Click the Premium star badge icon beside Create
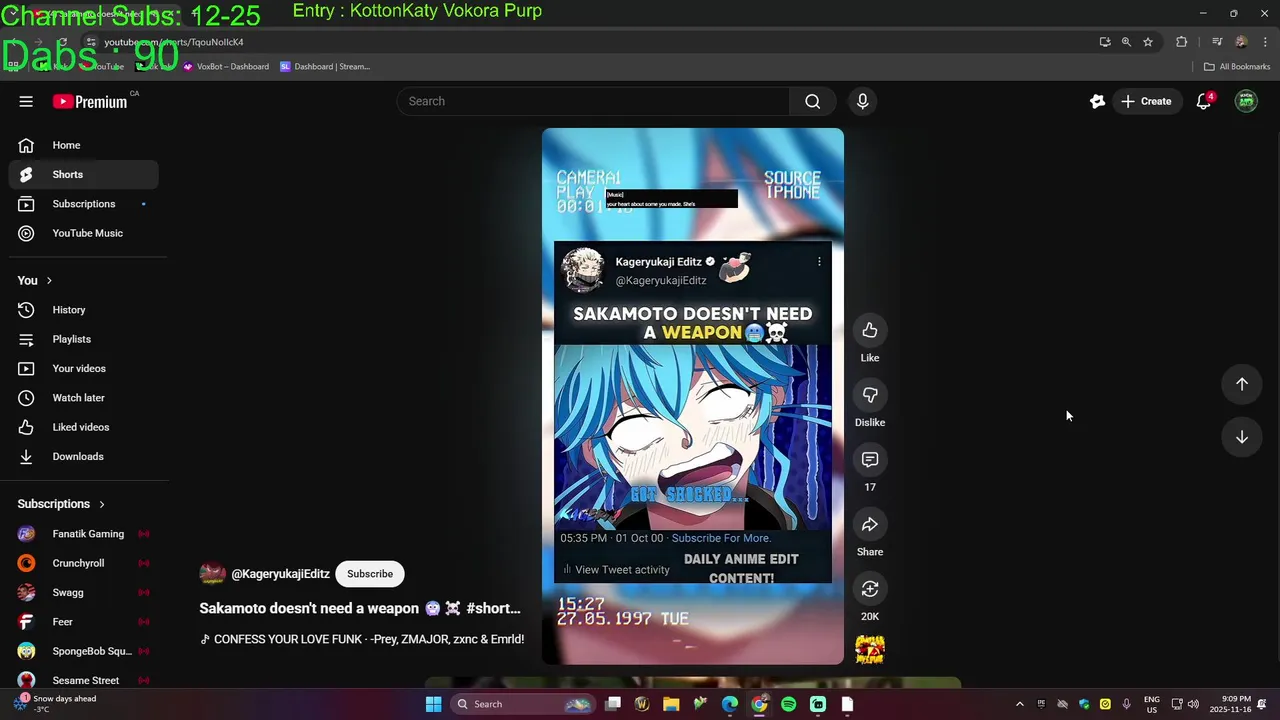The image size is (1280, 720). (1097, 101)
